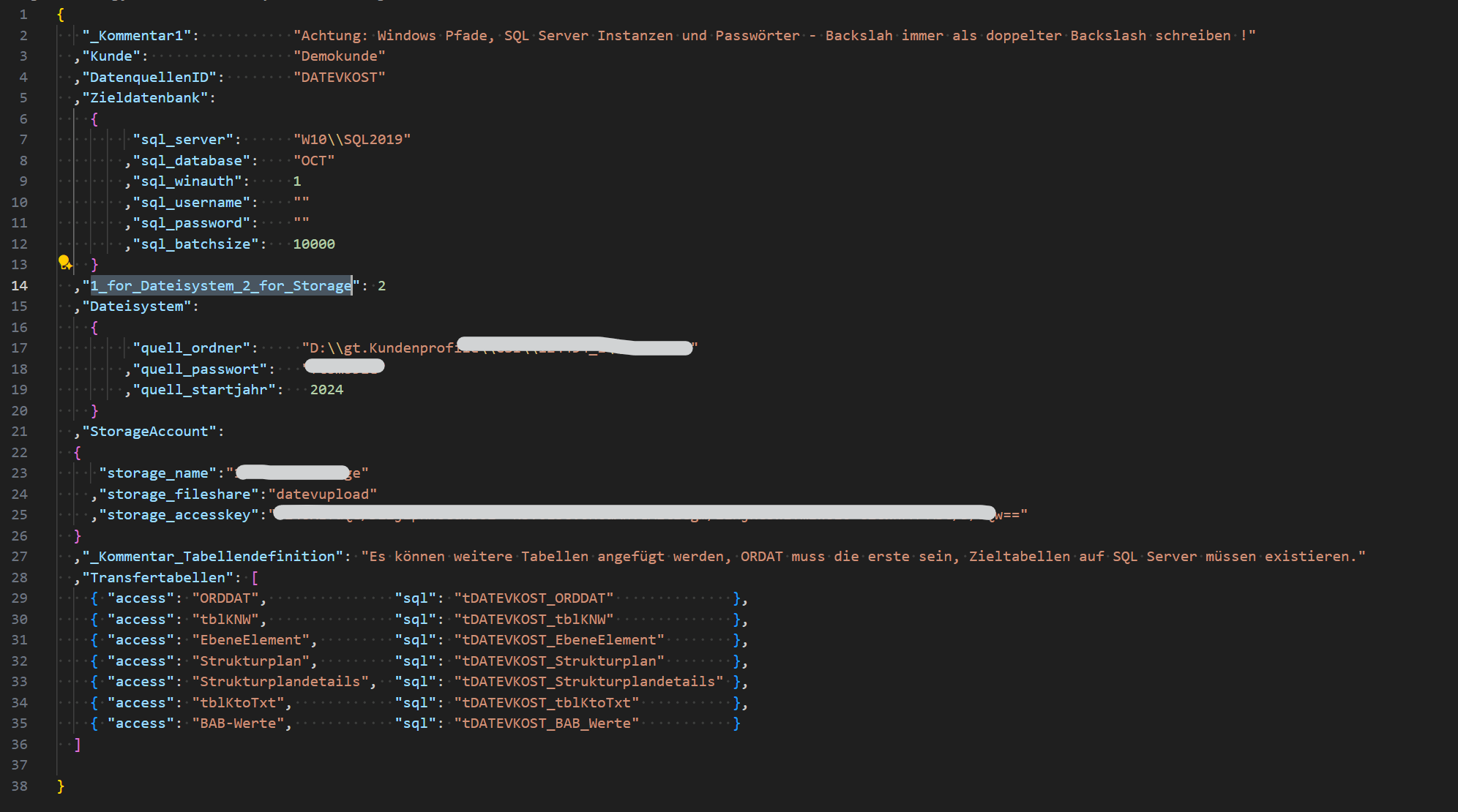
Task: Click the opening square bracket after Transfertabellen
Action: tap(255, 578)
